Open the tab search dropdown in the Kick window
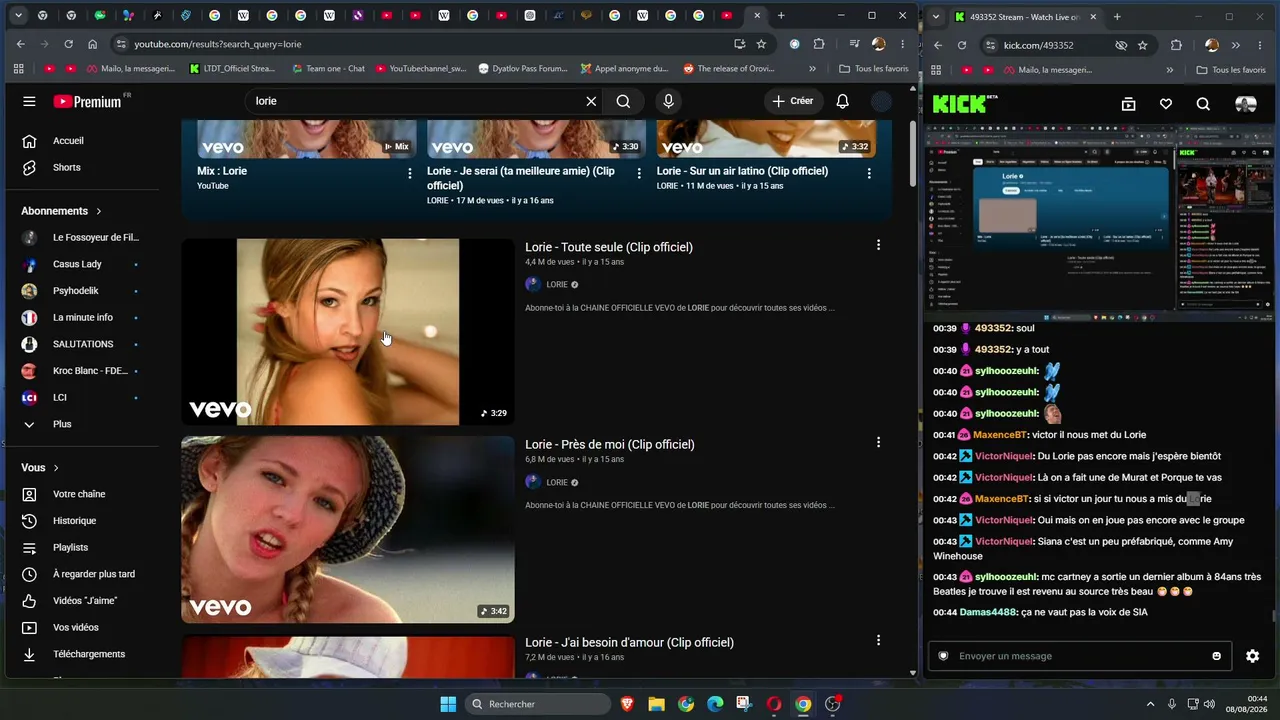The image size is (1280, 720). (935, 16)
